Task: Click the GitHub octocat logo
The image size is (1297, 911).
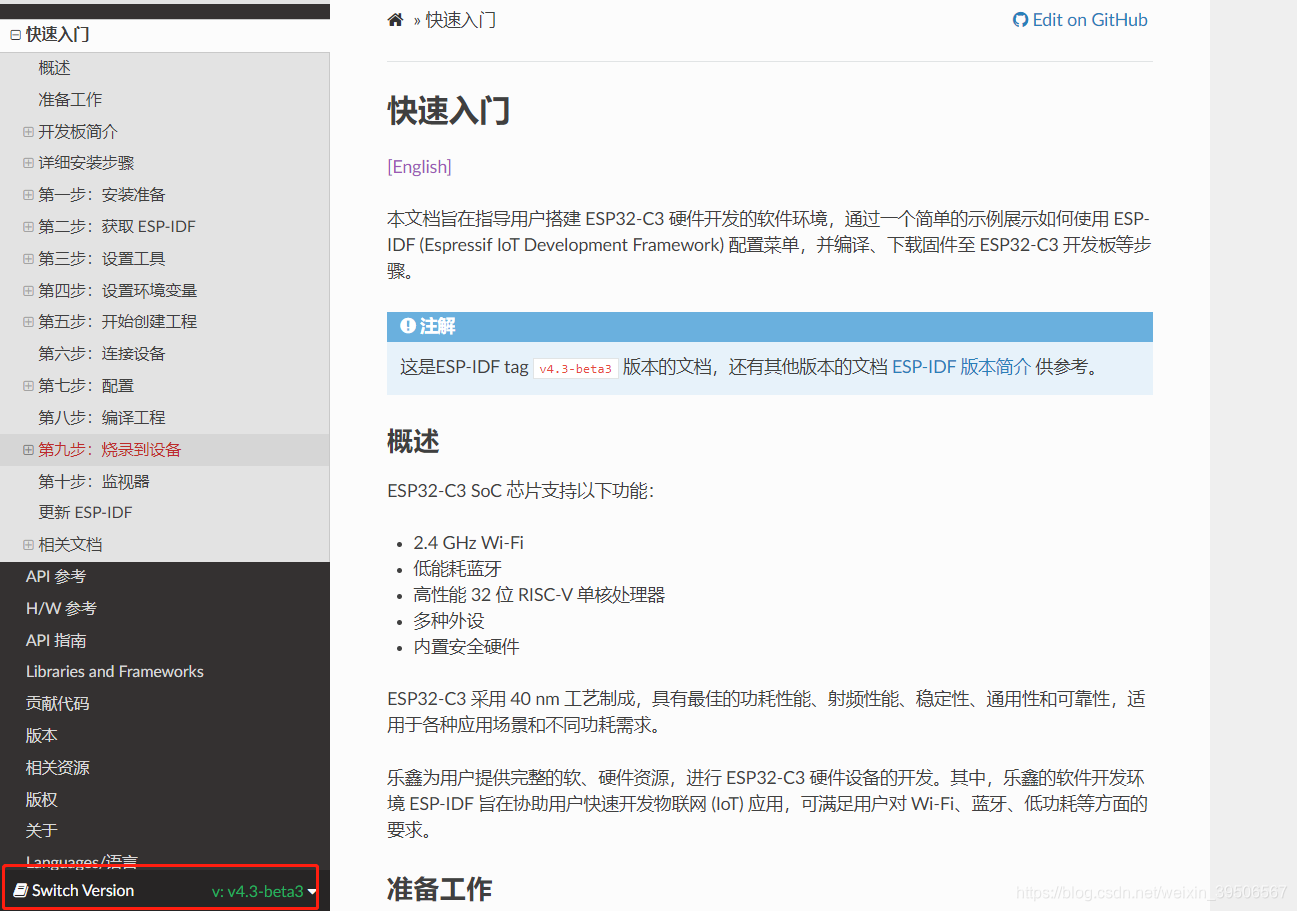Action: point(1020,19)
